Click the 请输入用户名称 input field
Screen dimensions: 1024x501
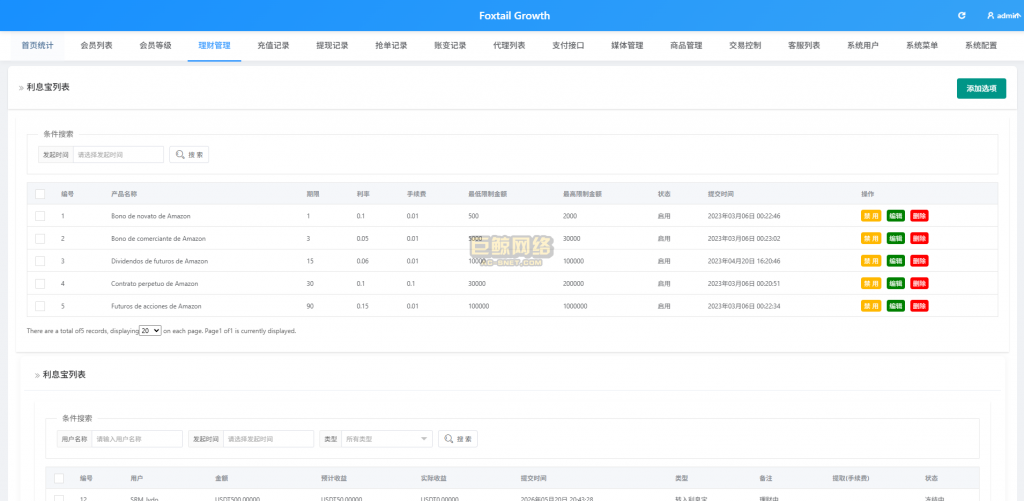coord(137,439)
